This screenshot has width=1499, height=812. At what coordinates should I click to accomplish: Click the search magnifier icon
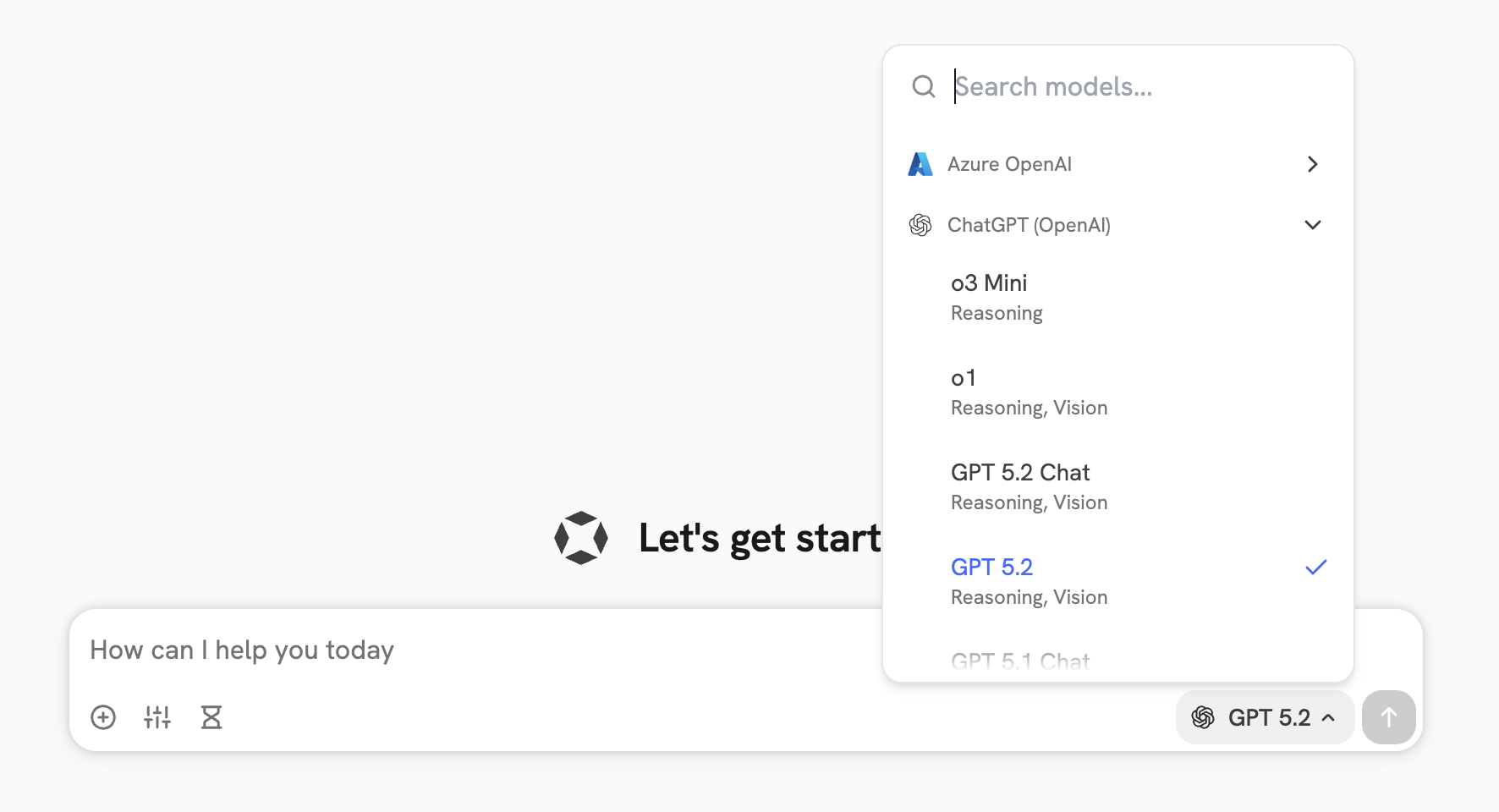(x=923, y=86)
